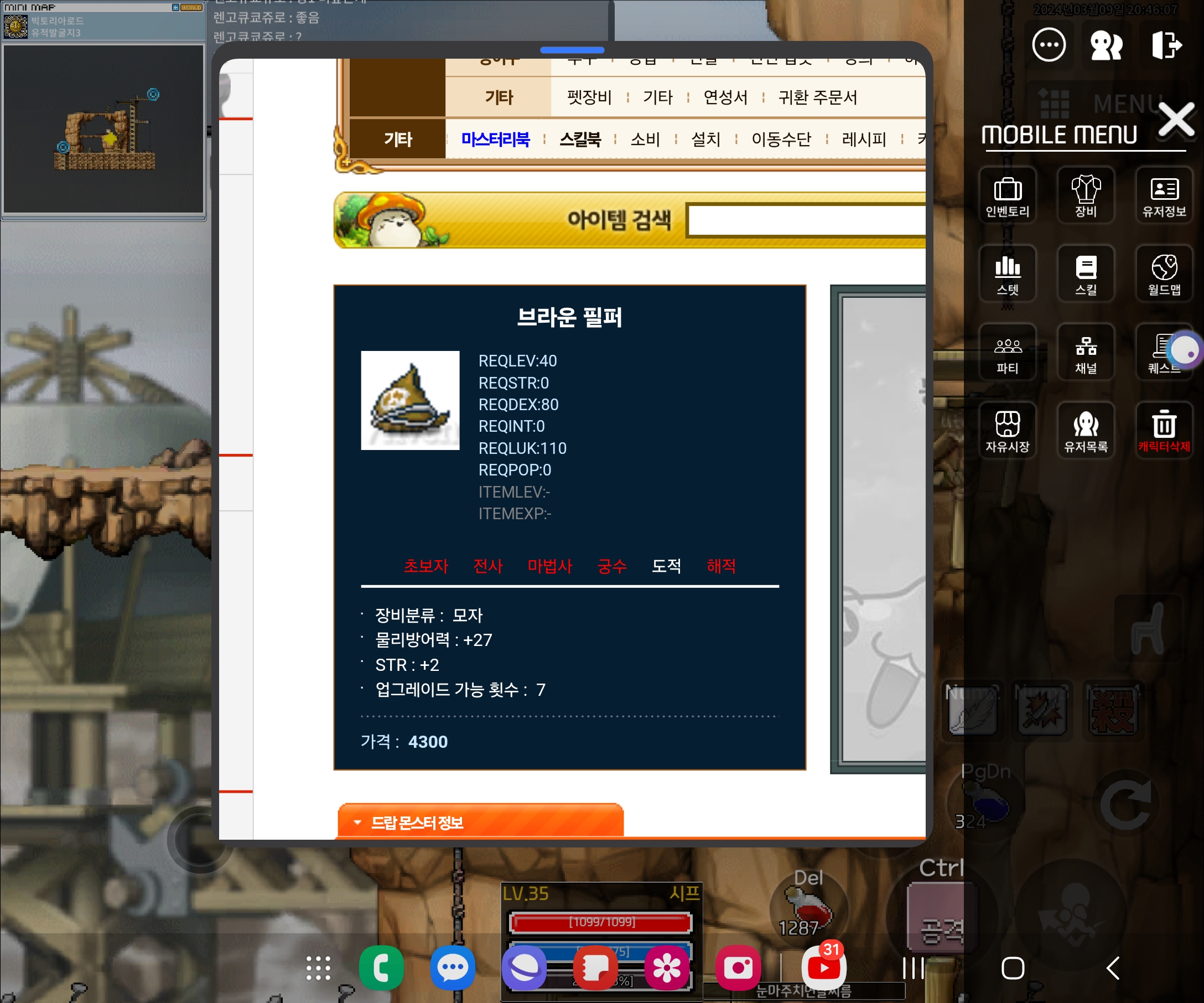This screenshot has height=1003, width=1204.
Task: Tap the red 殺 skill slot
Action: pos(1112,711)
